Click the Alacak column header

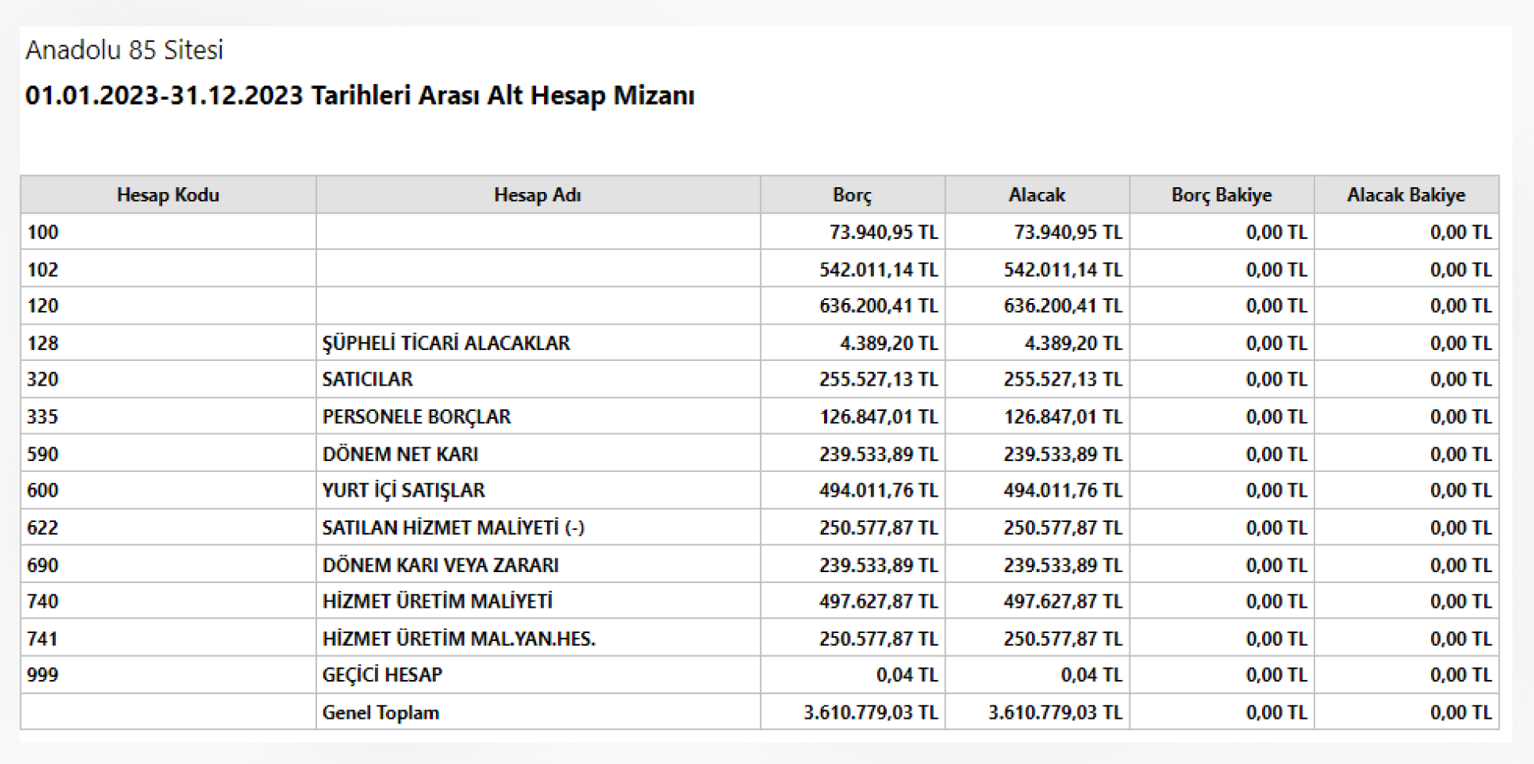point(1038,195)
